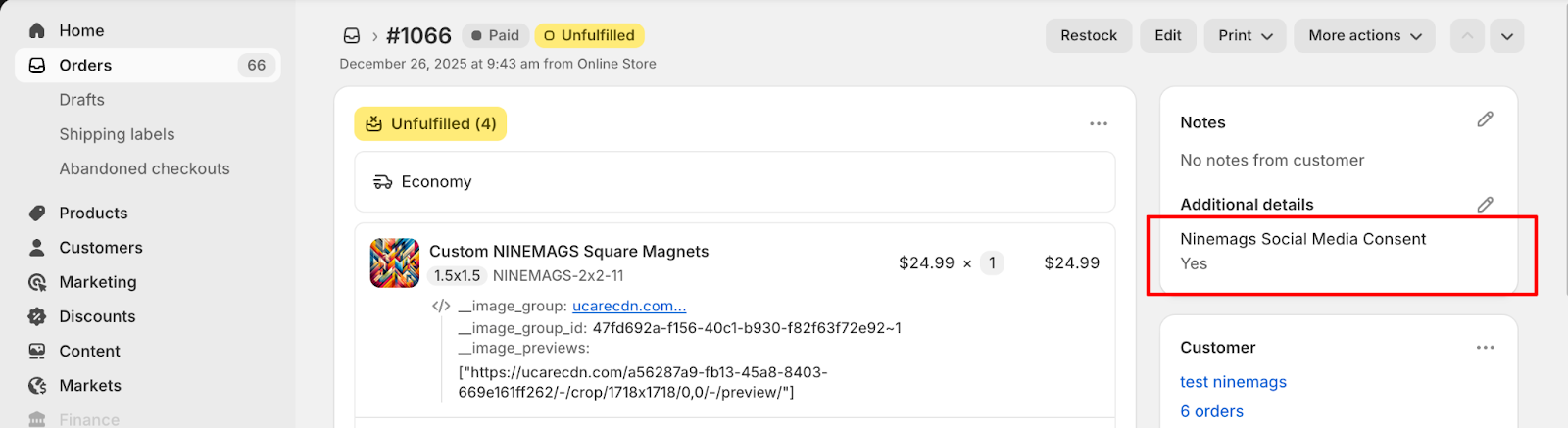
Task: Click the Edit order button
Action: click(1167, 36)
